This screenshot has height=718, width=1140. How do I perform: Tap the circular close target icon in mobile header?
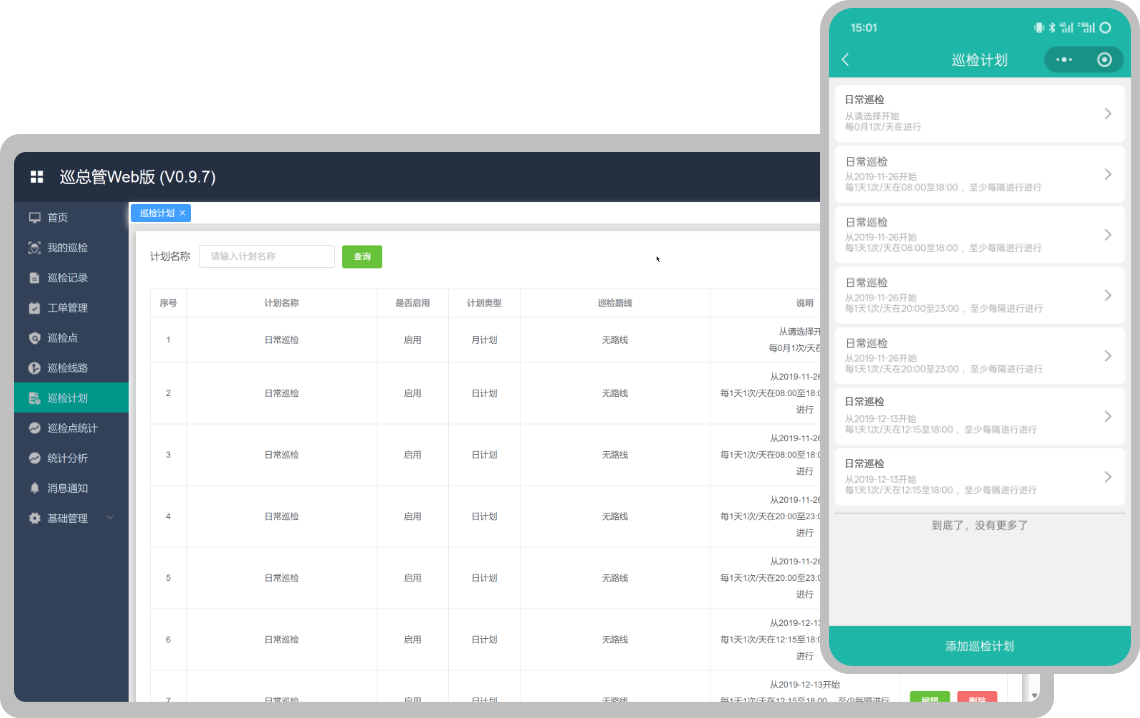[x=1104, y=60]
